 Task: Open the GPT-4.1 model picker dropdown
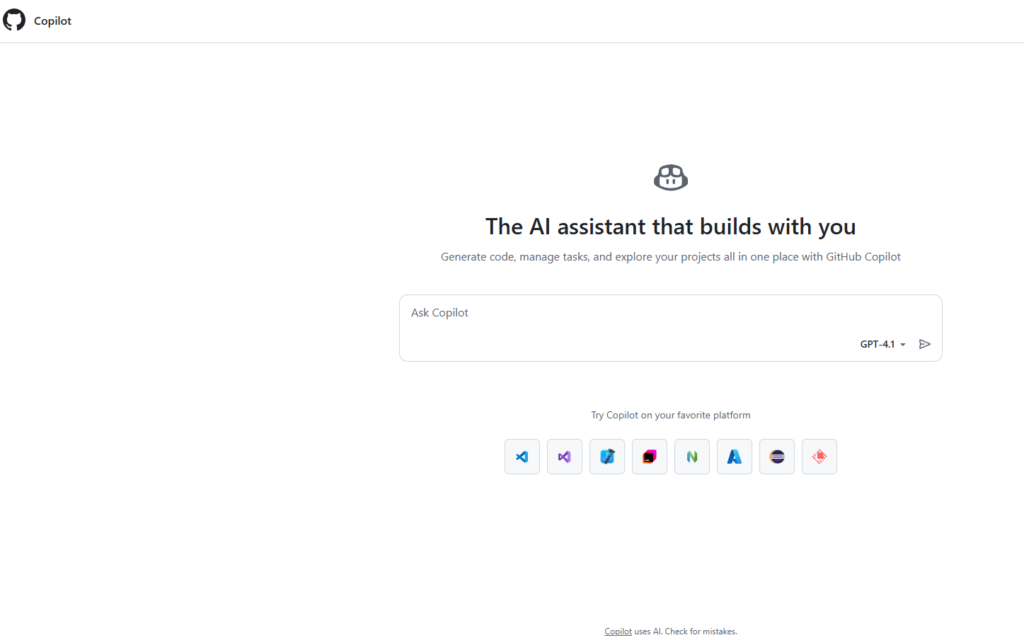click(882, 344)
